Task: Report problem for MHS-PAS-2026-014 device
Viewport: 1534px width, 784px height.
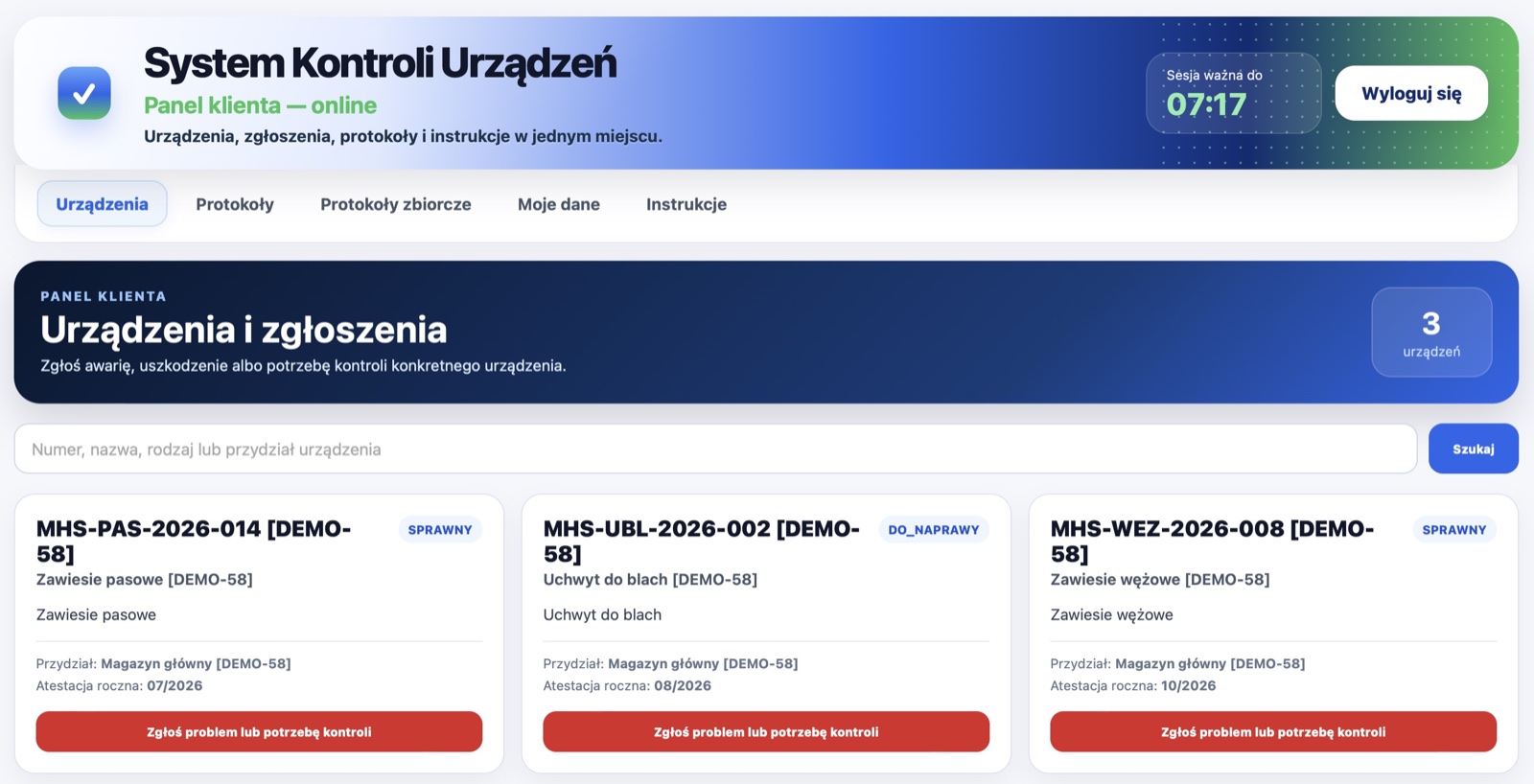Action: click(259, 731)
